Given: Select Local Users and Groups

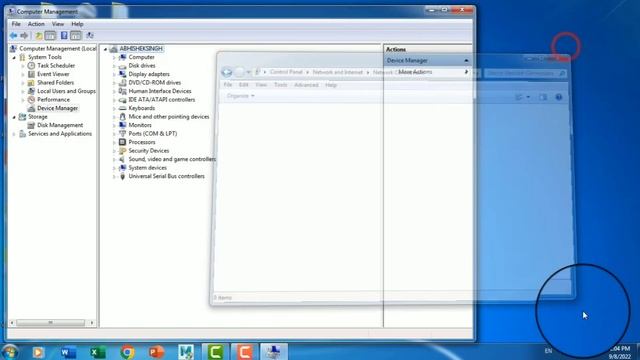Looking at the screenshot, I should click(x=66, y=91).
